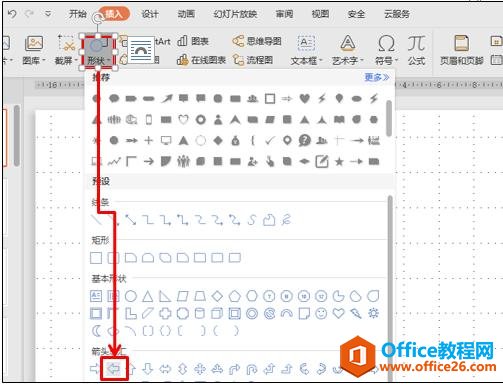Open the 符号 symbol dropdown
Viewport: 503px width, 384px height.
pyautogui.click(x=387, y=50)
